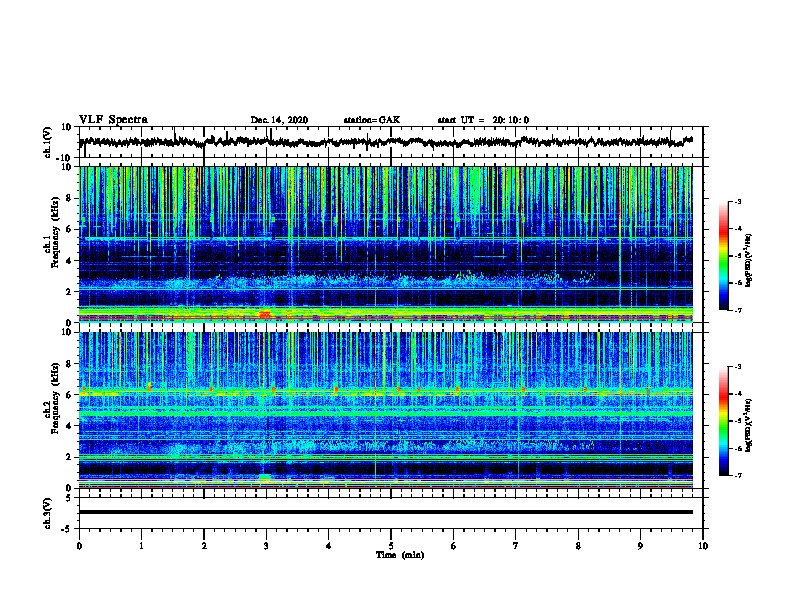The height and width of the screenshot is (612, 792).
Task: Click the "-3" label on ch.1 color bar
Action: [737, 201]
